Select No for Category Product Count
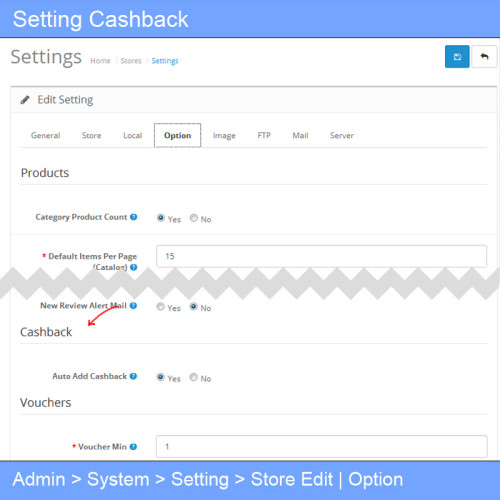500x500 pixels. (x=194, y=218)
